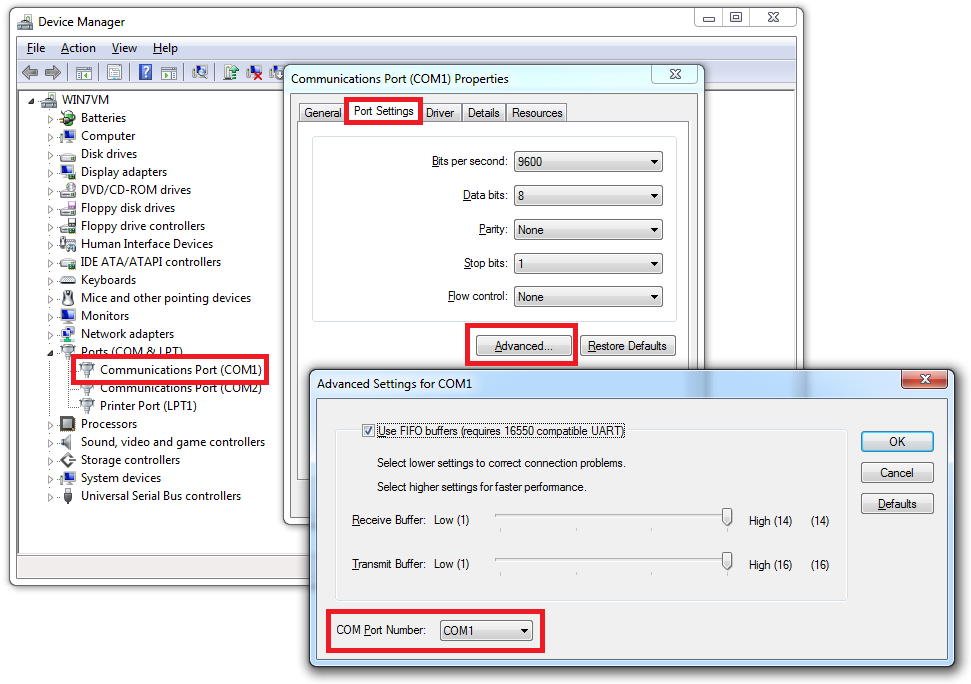Click the Update Driver Software toolbar icon
Viewport: 971px width, 684px height.
(231, 72)
